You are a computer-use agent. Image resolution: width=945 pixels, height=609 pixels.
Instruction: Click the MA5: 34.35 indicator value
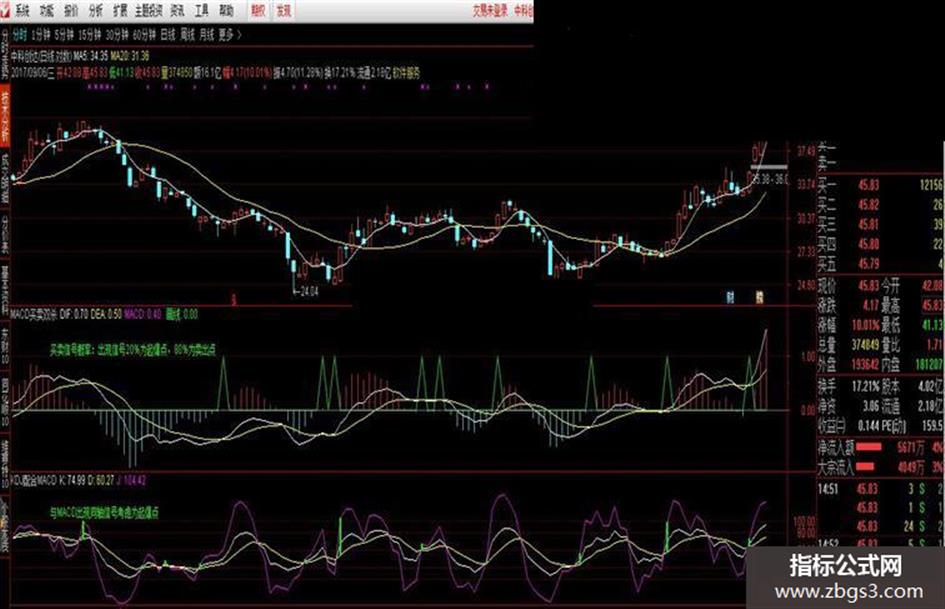[x=90, y=56]
